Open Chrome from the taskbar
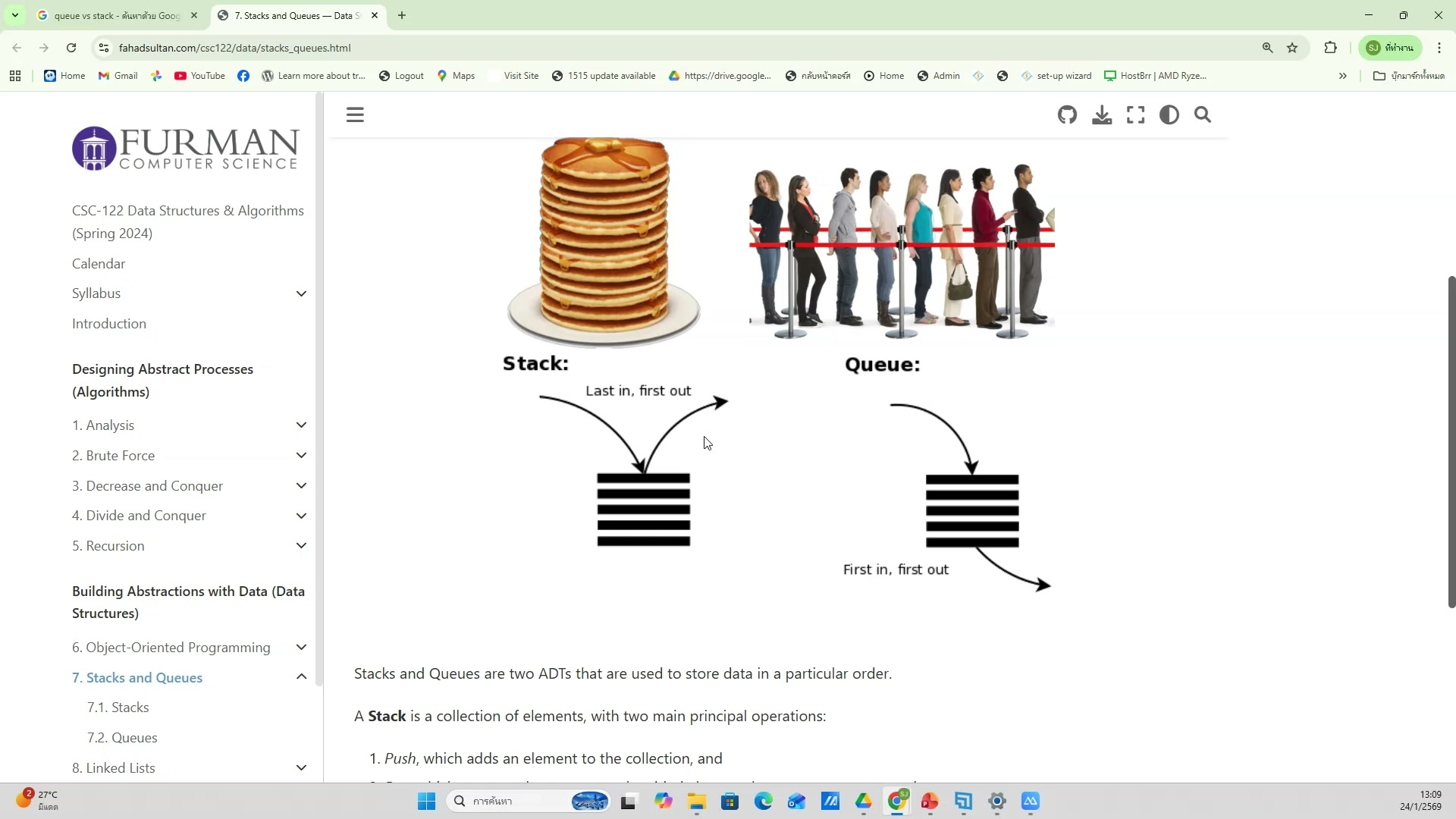 [896, 802]
